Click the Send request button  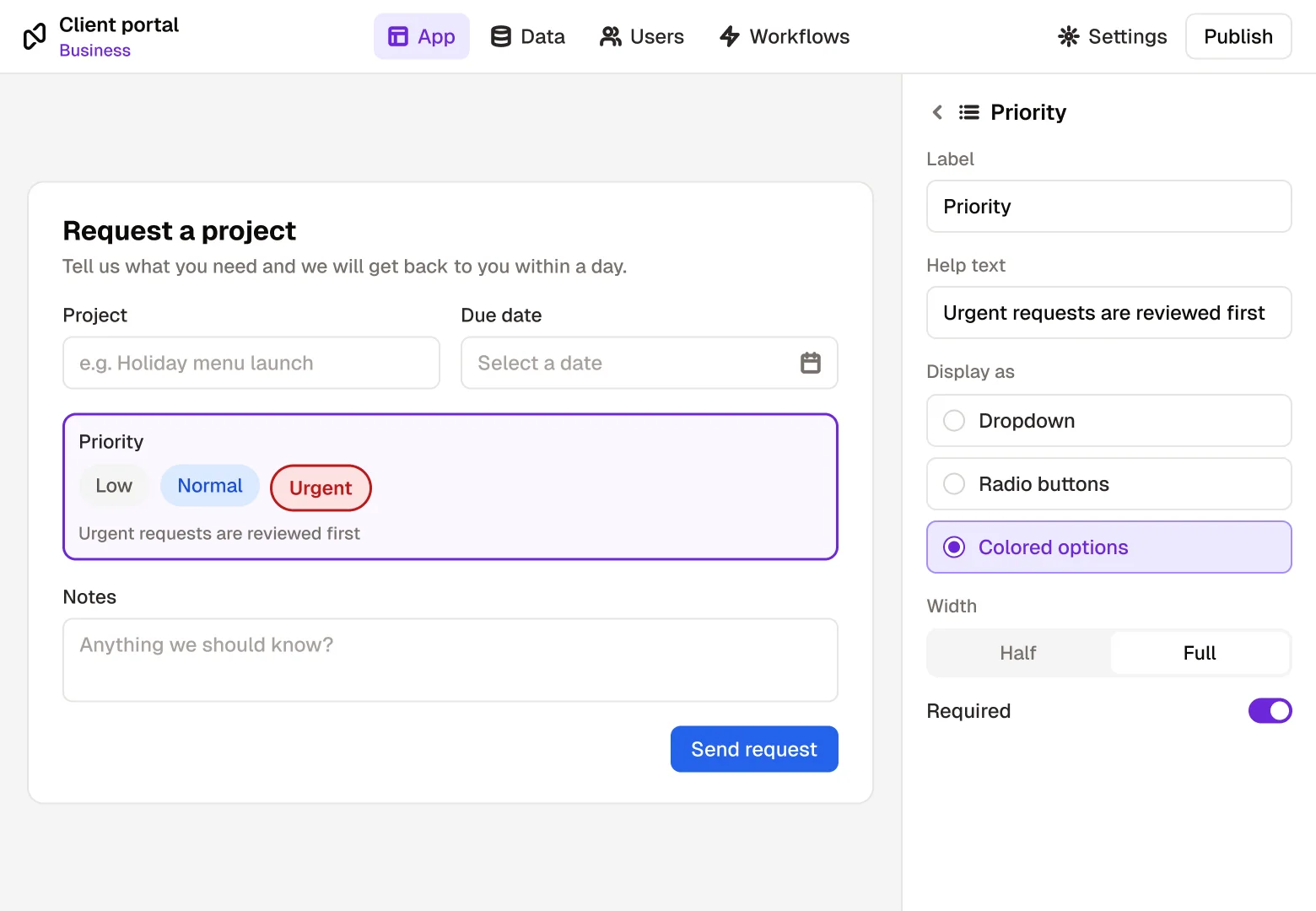pyautogui.click(x=754, y=749)
